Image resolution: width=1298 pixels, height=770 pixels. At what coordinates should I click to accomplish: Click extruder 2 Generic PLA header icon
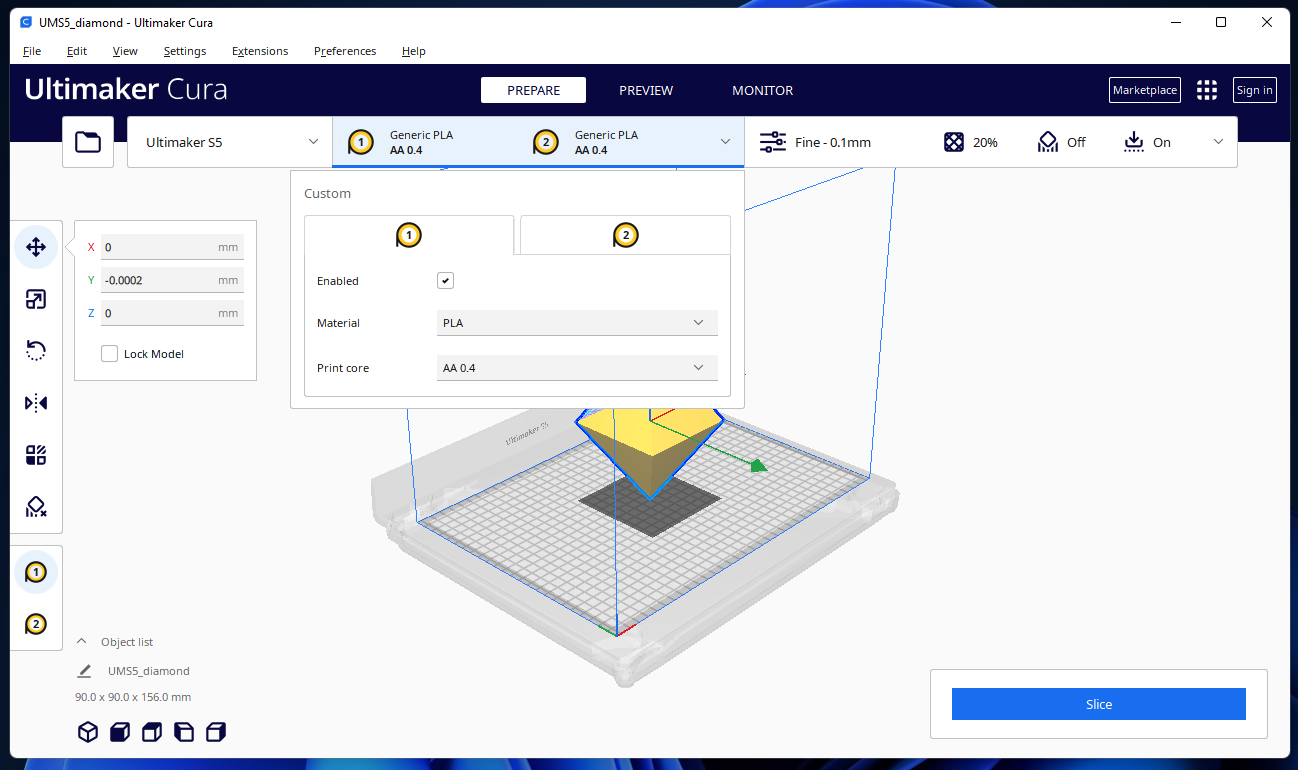pyautogui.click(x=545, y=142)
